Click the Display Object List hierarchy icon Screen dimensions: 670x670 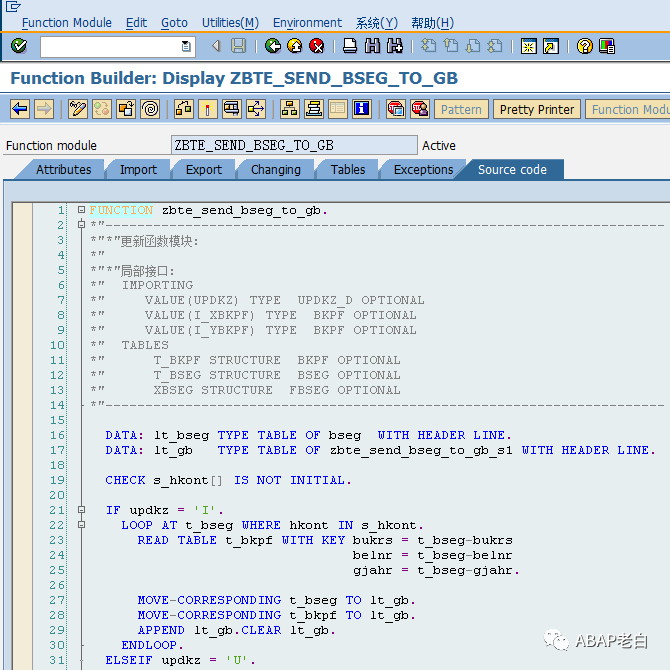click(x=290, y=109)
